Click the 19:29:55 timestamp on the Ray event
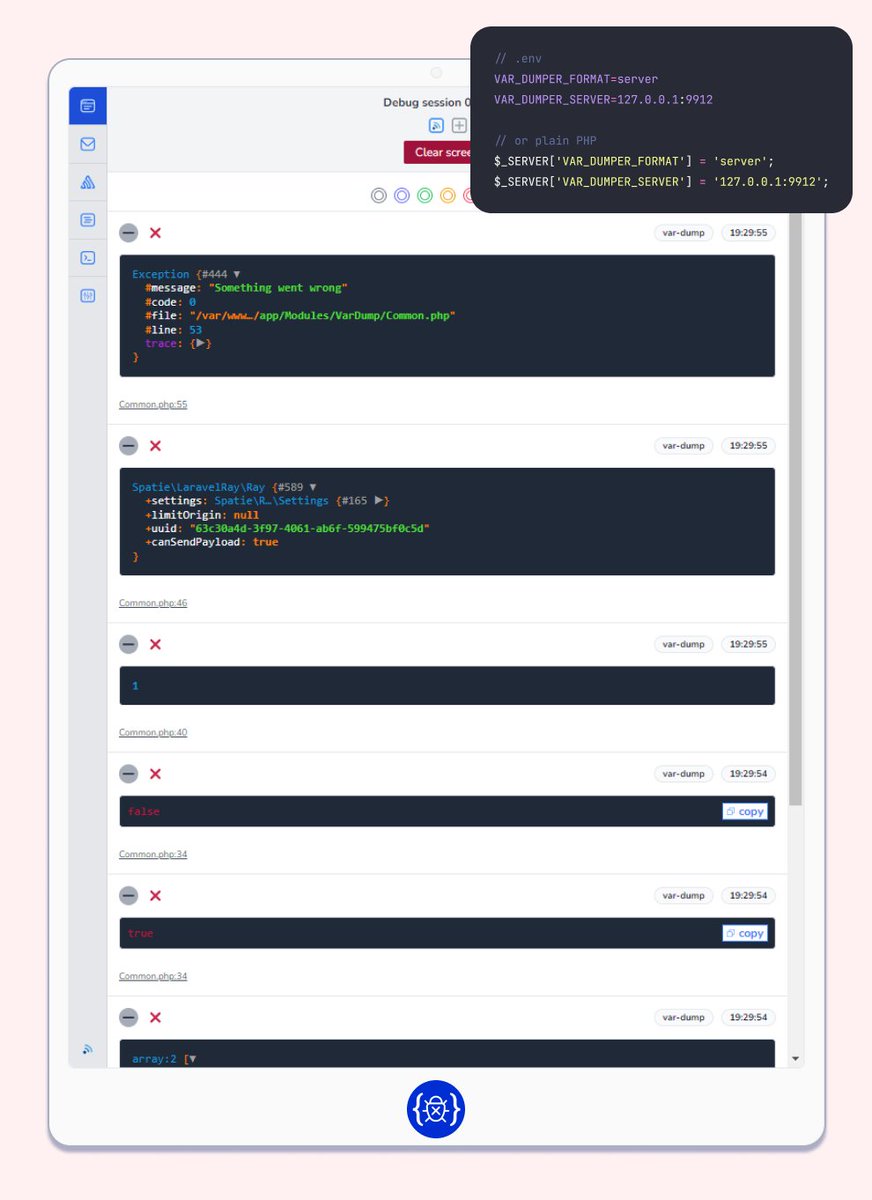872x1200 pixels. point(749,446)
